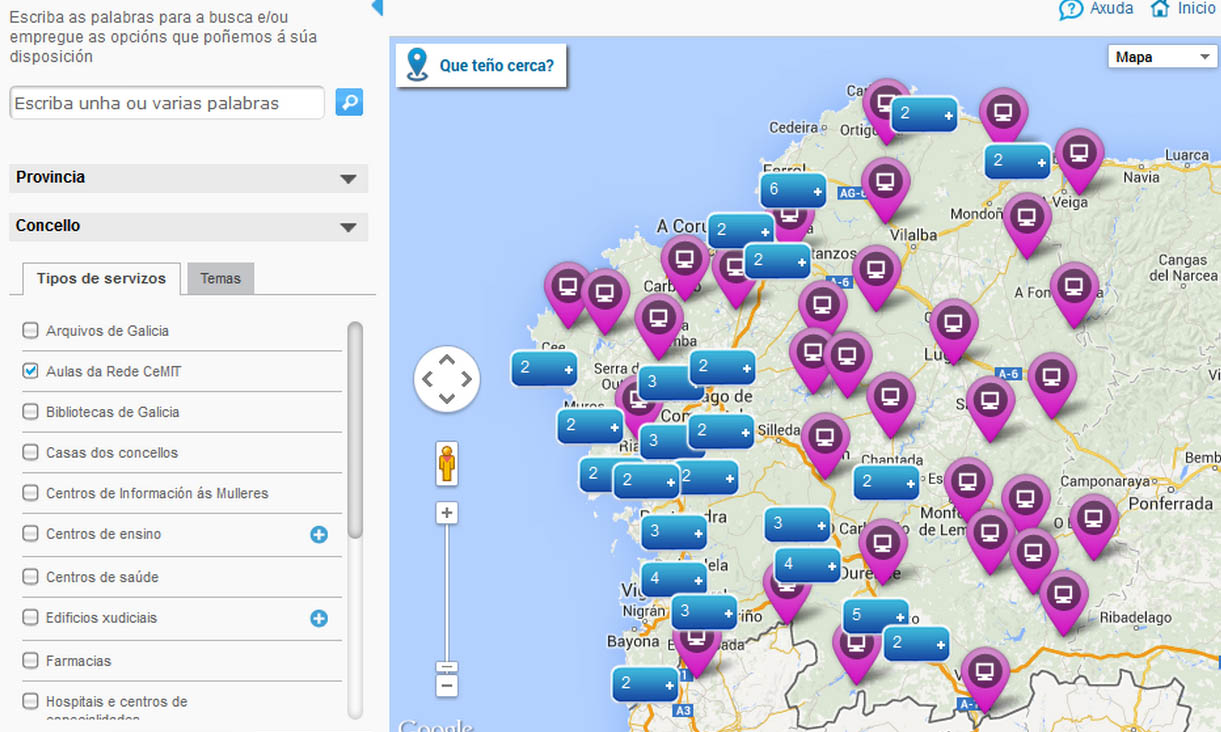Select the purple pin at A Fonsagrada
Image resolution: width=1221 pixels, height=732 pixels.
point(1075,293)
